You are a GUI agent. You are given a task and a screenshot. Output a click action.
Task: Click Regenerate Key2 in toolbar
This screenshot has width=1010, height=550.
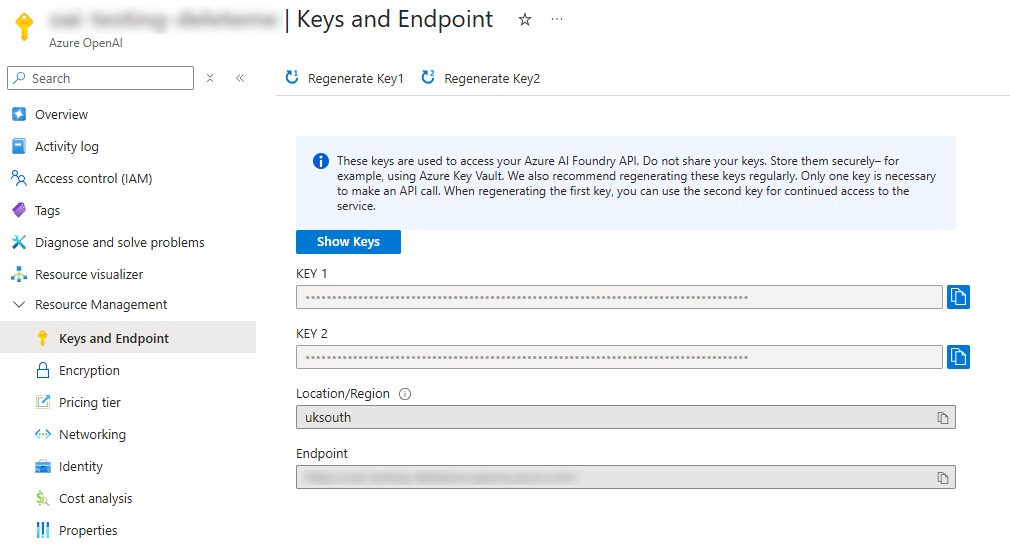pyautogui.click(x=481, y=78)
